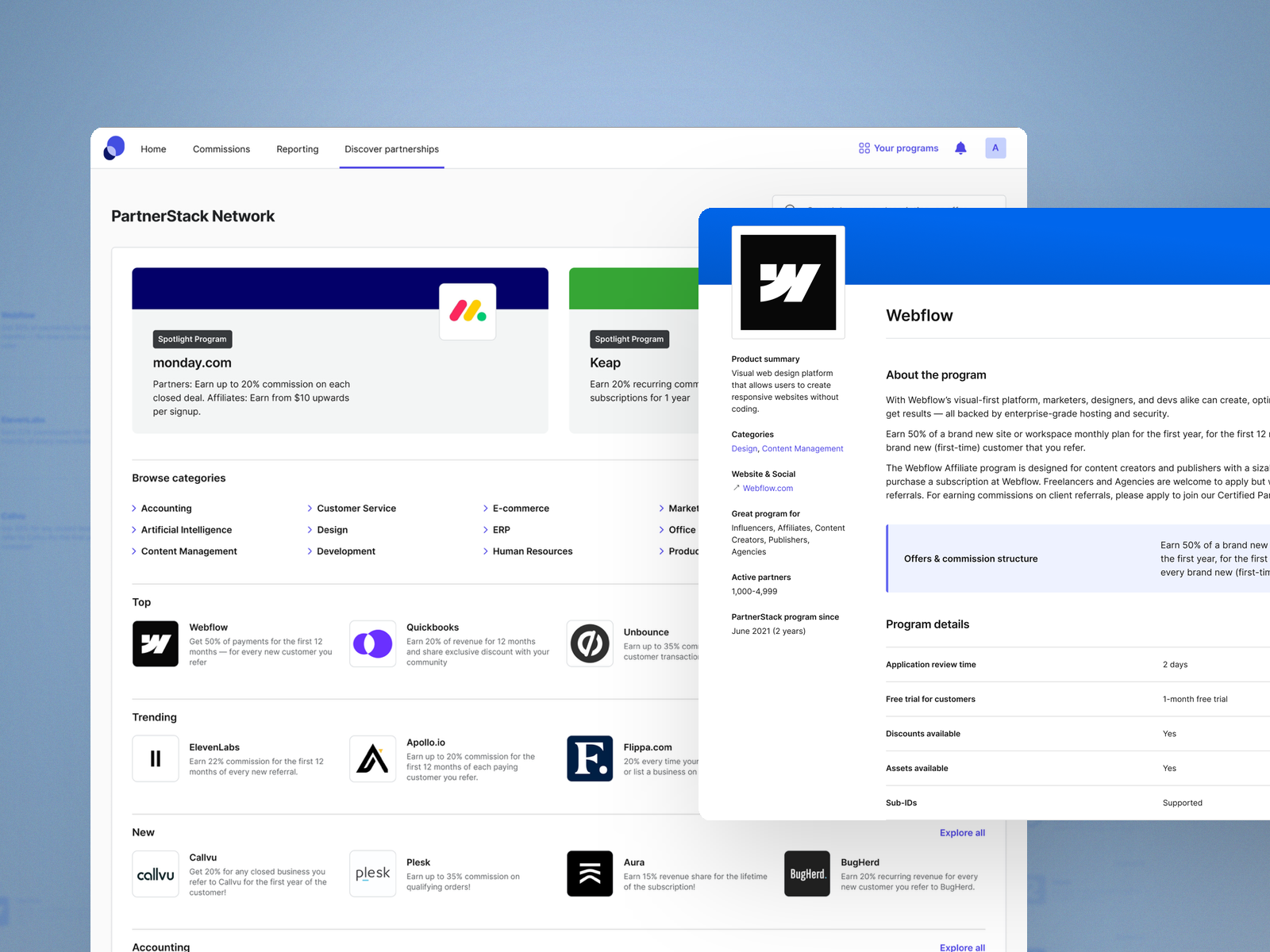The width and height of the screenshot is (1270, 952).
Task: Click the Aura program title
Action: coord(634,862)
